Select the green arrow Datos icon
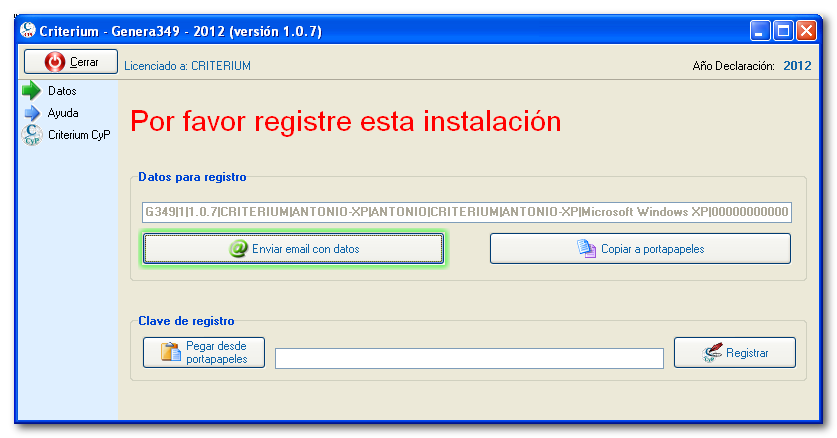Image resolution: width=837 pixels, height=438 pixels. click(x=31, y=90)
